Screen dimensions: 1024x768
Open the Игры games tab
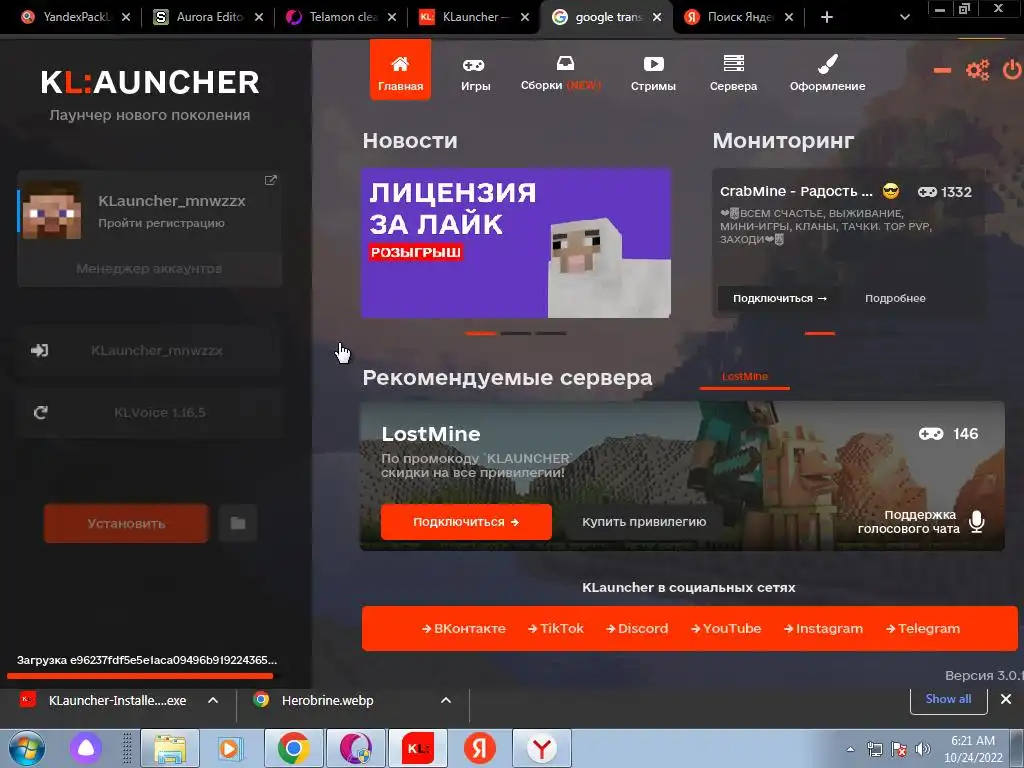[475, 74]
